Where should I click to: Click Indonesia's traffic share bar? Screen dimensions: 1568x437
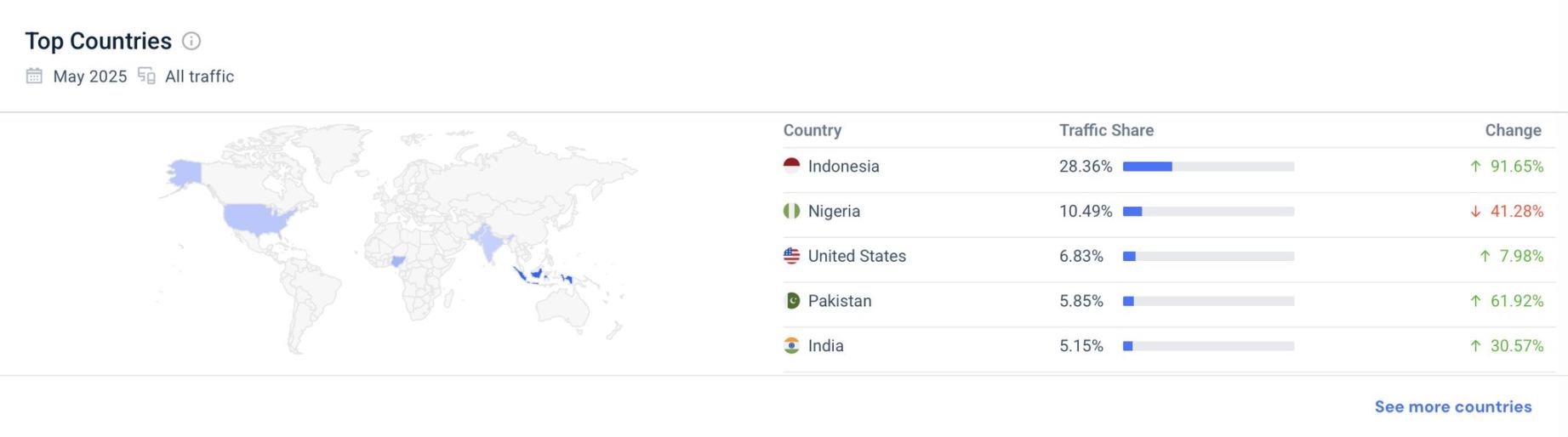click(x=1208, y=167)
